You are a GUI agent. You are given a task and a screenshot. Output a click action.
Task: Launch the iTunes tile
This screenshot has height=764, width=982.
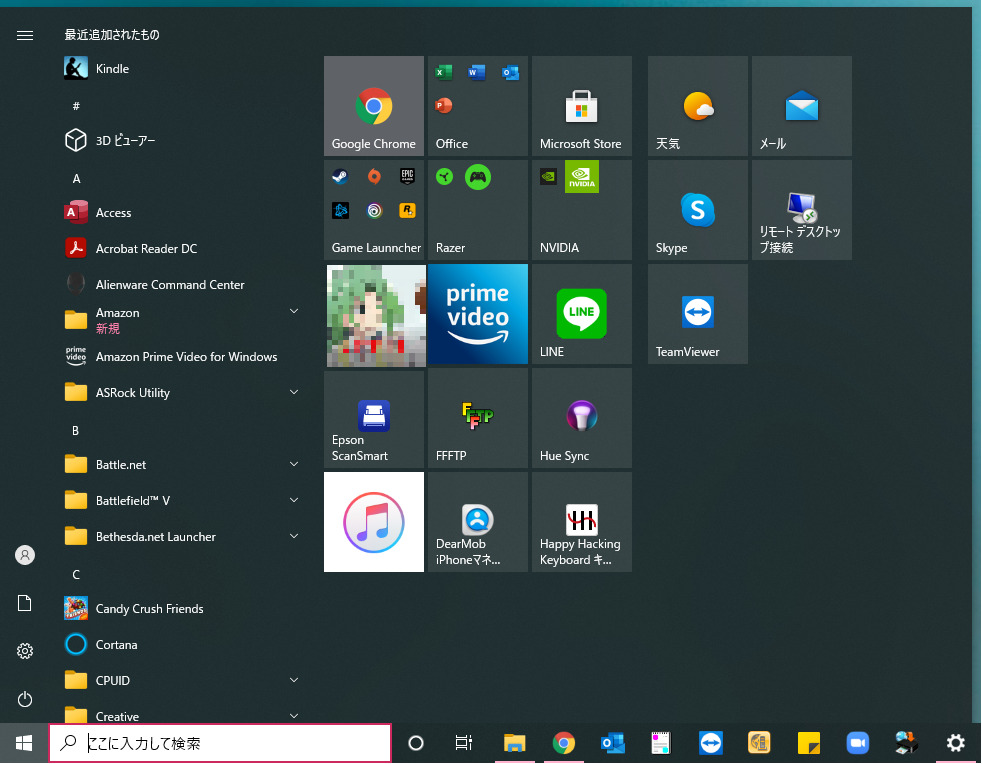[x=374, y=522]
